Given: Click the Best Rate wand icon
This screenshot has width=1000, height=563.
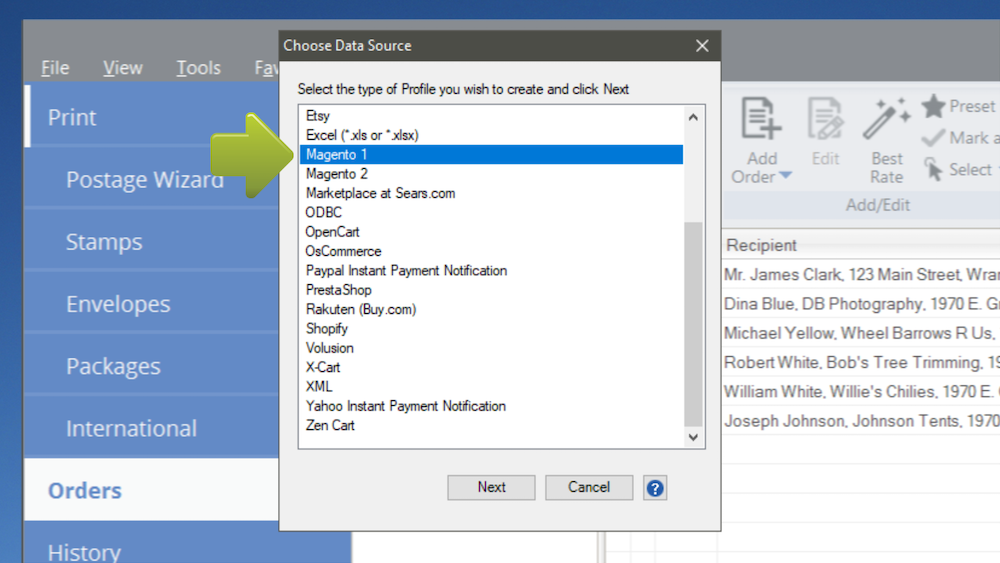Looking at the screenshot, I should [x=886, y=119].
